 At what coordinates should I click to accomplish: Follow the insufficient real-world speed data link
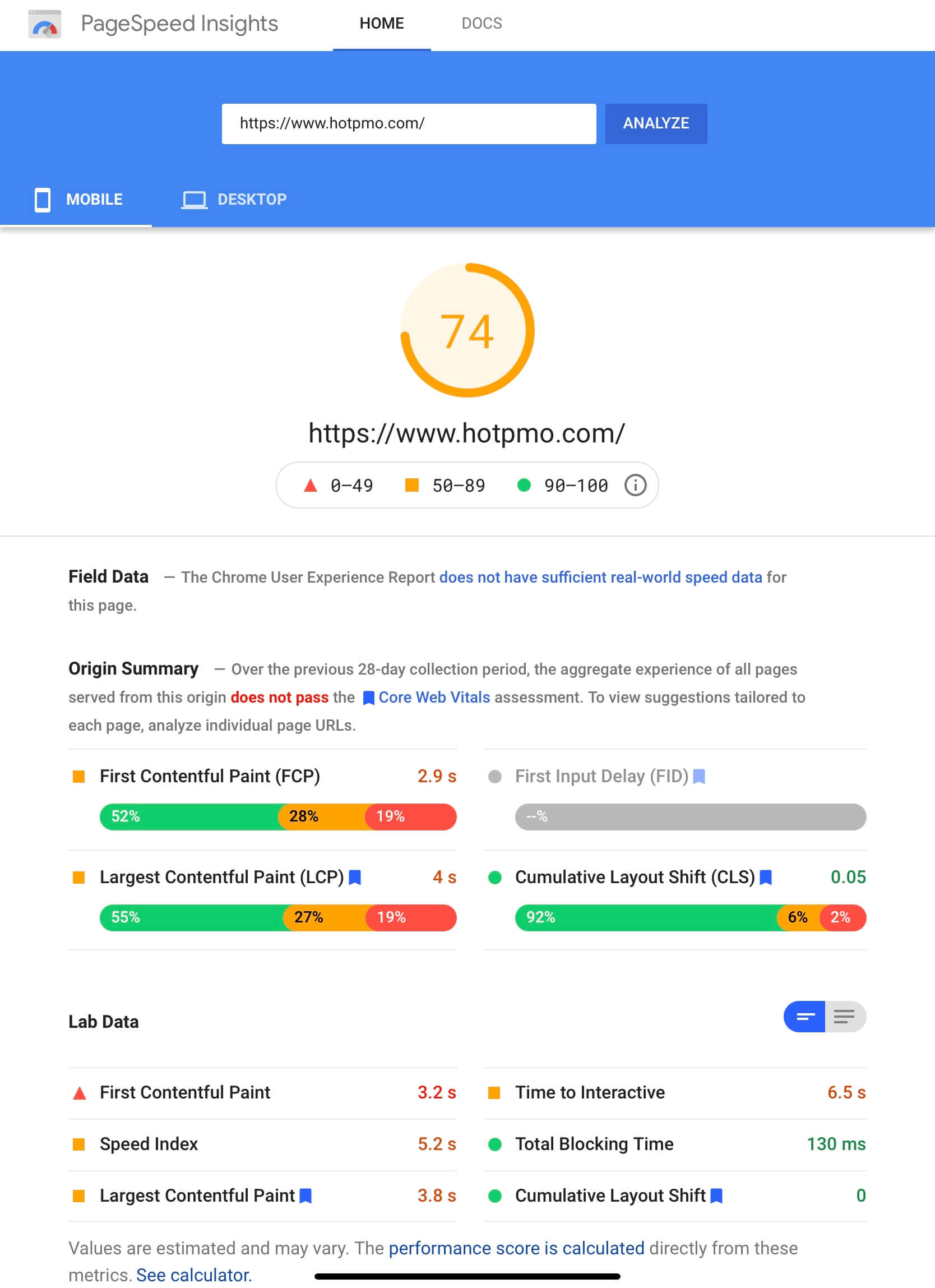(x=600, y=577)
